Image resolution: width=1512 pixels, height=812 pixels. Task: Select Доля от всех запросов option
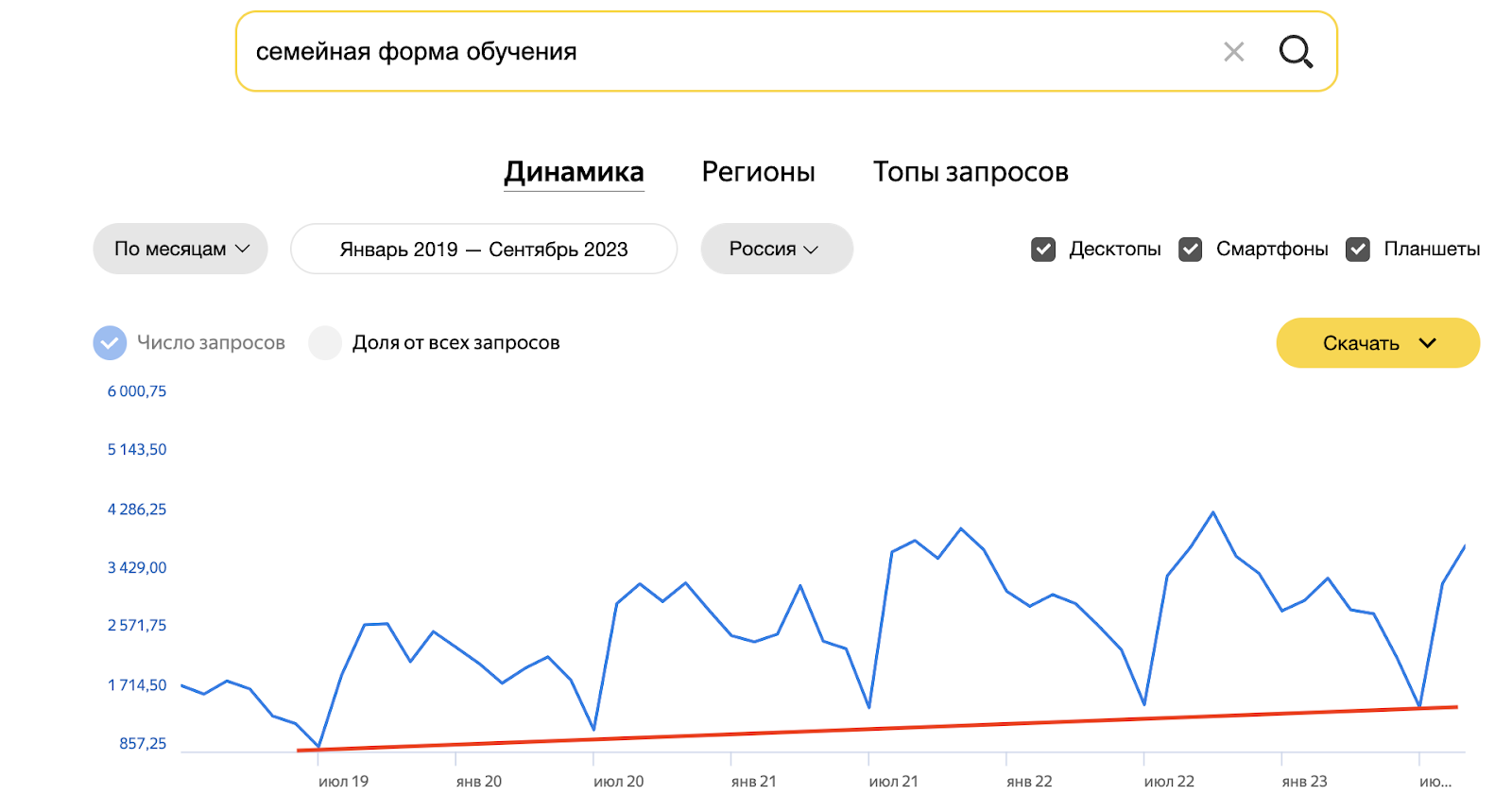[x=325, y=343]
